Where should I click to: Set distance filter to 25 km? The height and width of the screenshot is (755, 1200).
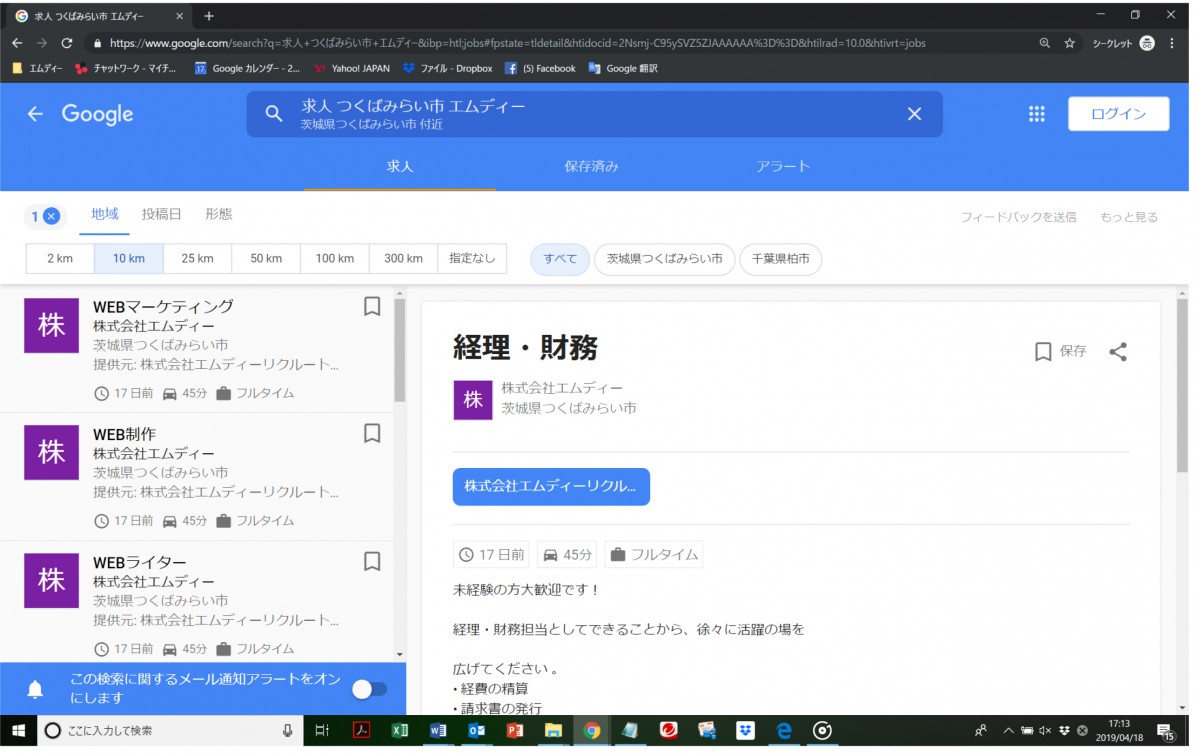[198, 258]
